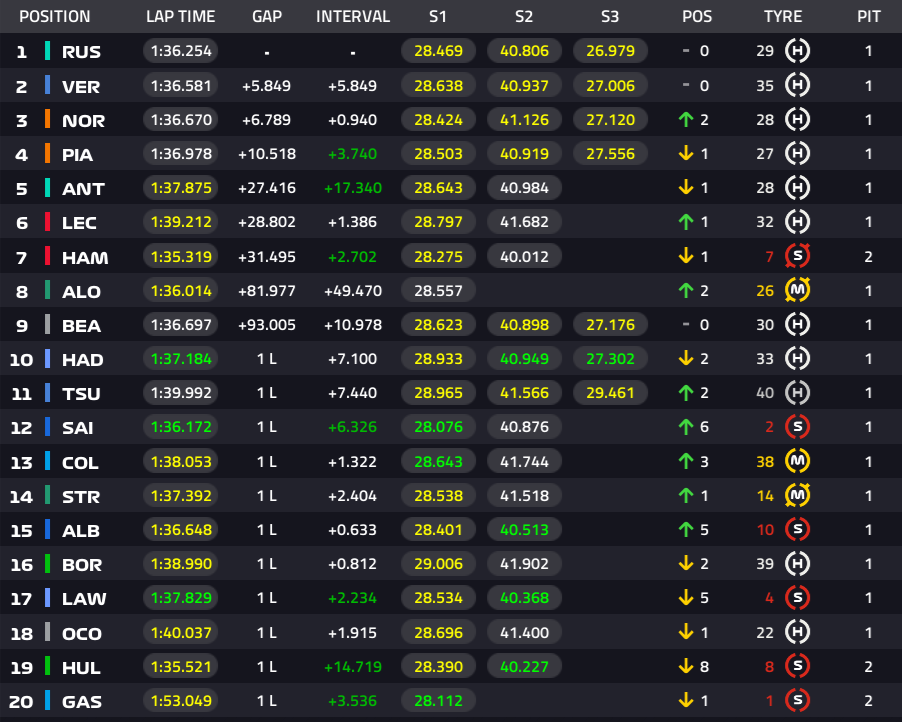The width and height of the screenshot is (902, 722).
Task: Click interval value +14.719
Action: [353, 667]
